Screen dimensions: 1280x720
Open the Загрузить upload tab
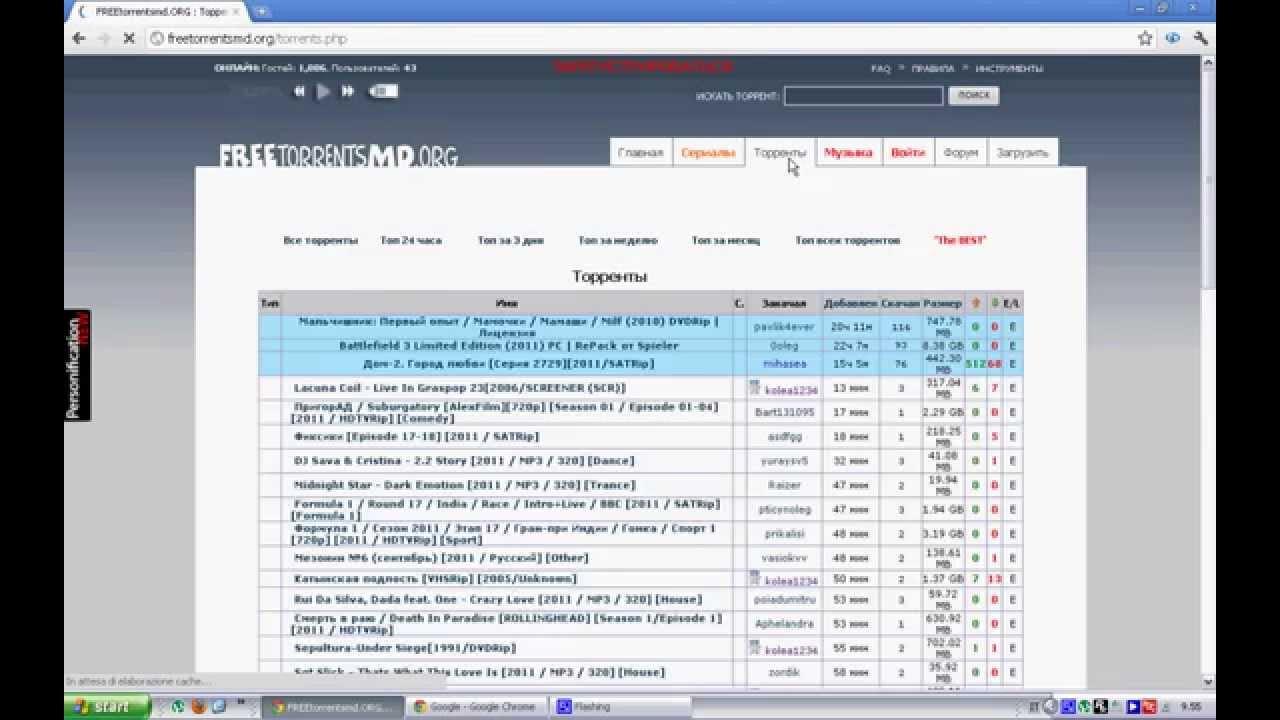coord(1022,153)
